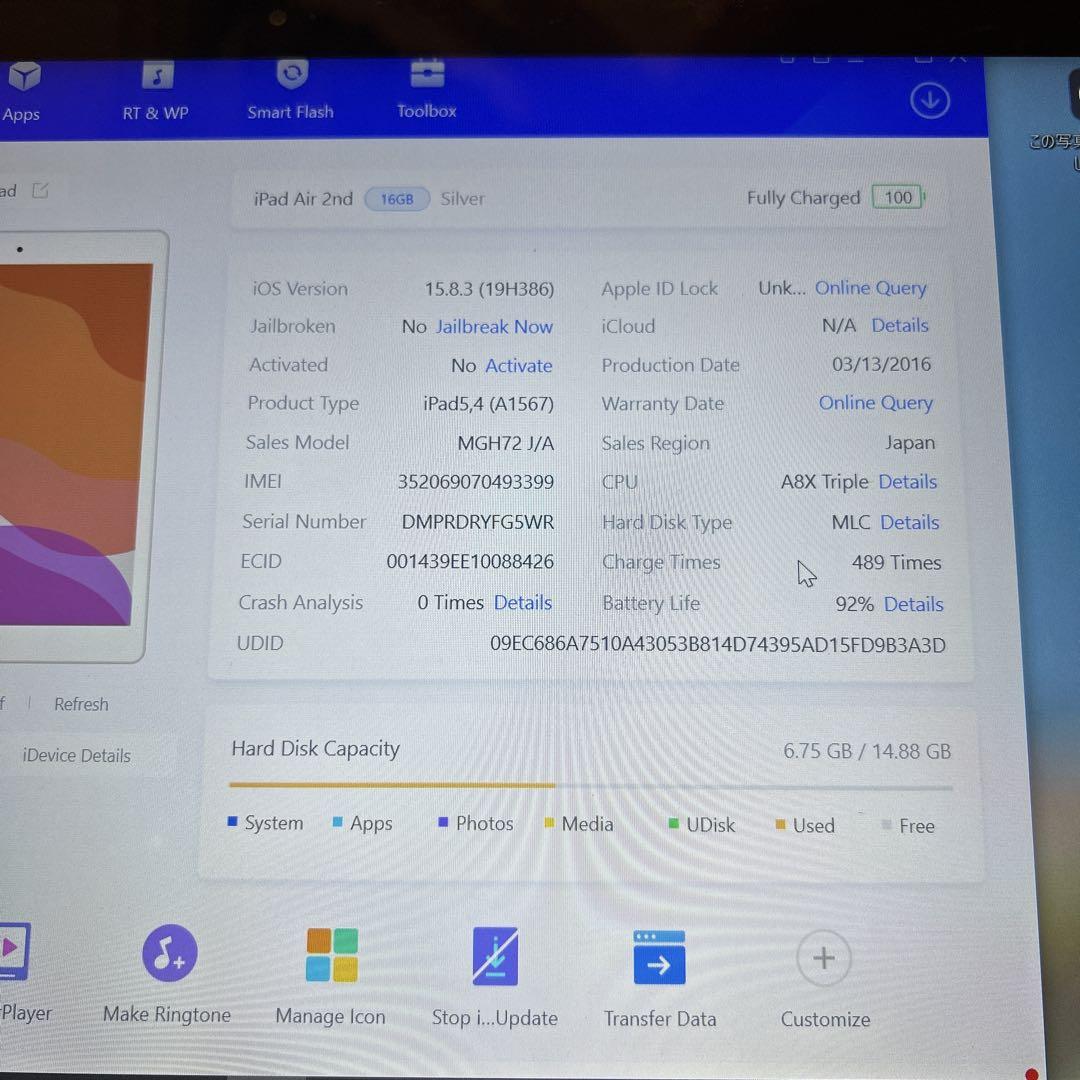
Task: Click the iPad Air 2nd device name
Action: pyautogui.click(x=303, y=199)
